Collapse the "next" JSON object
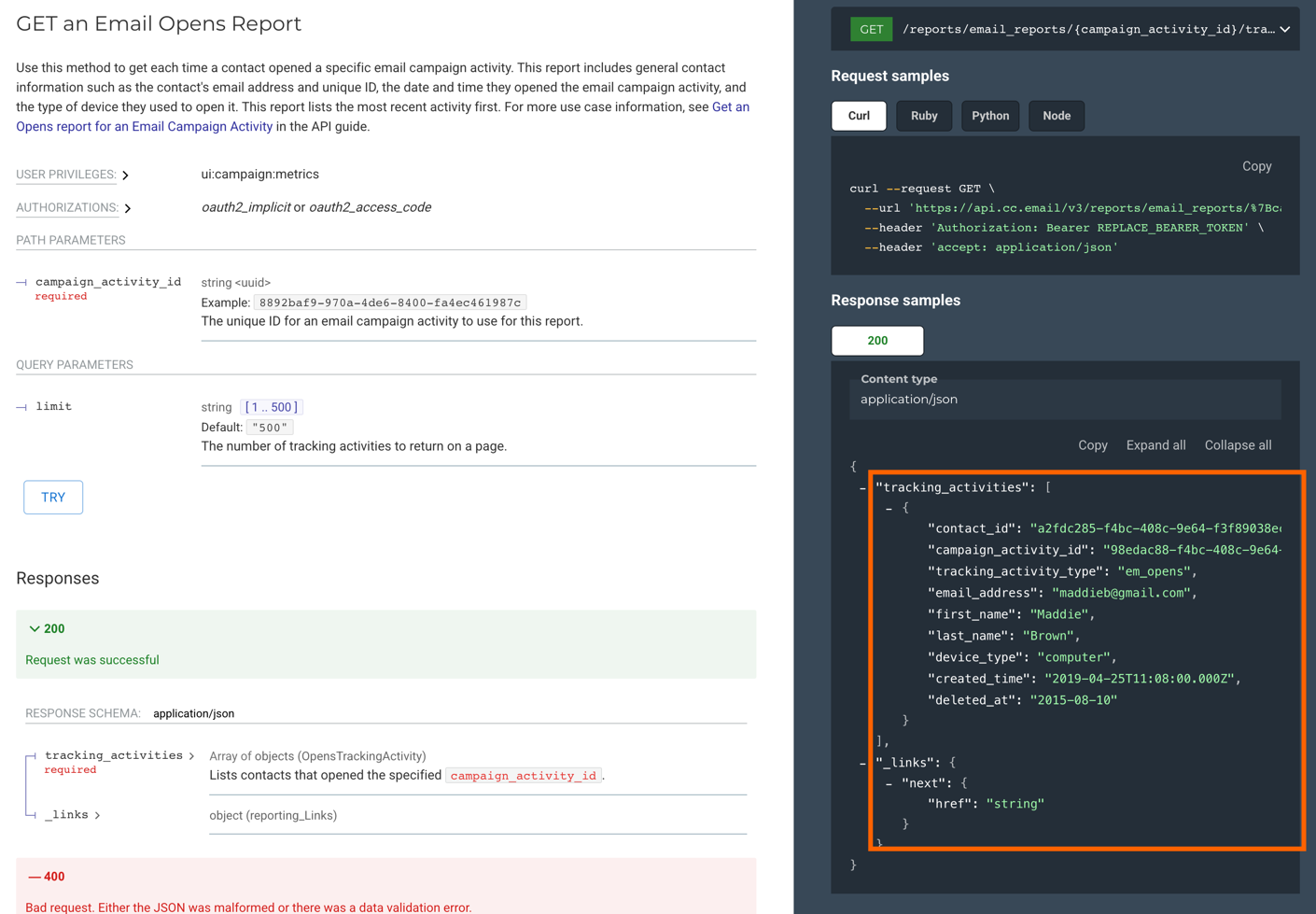Screen dimensions: 1316x914 [x=889, y=784]
